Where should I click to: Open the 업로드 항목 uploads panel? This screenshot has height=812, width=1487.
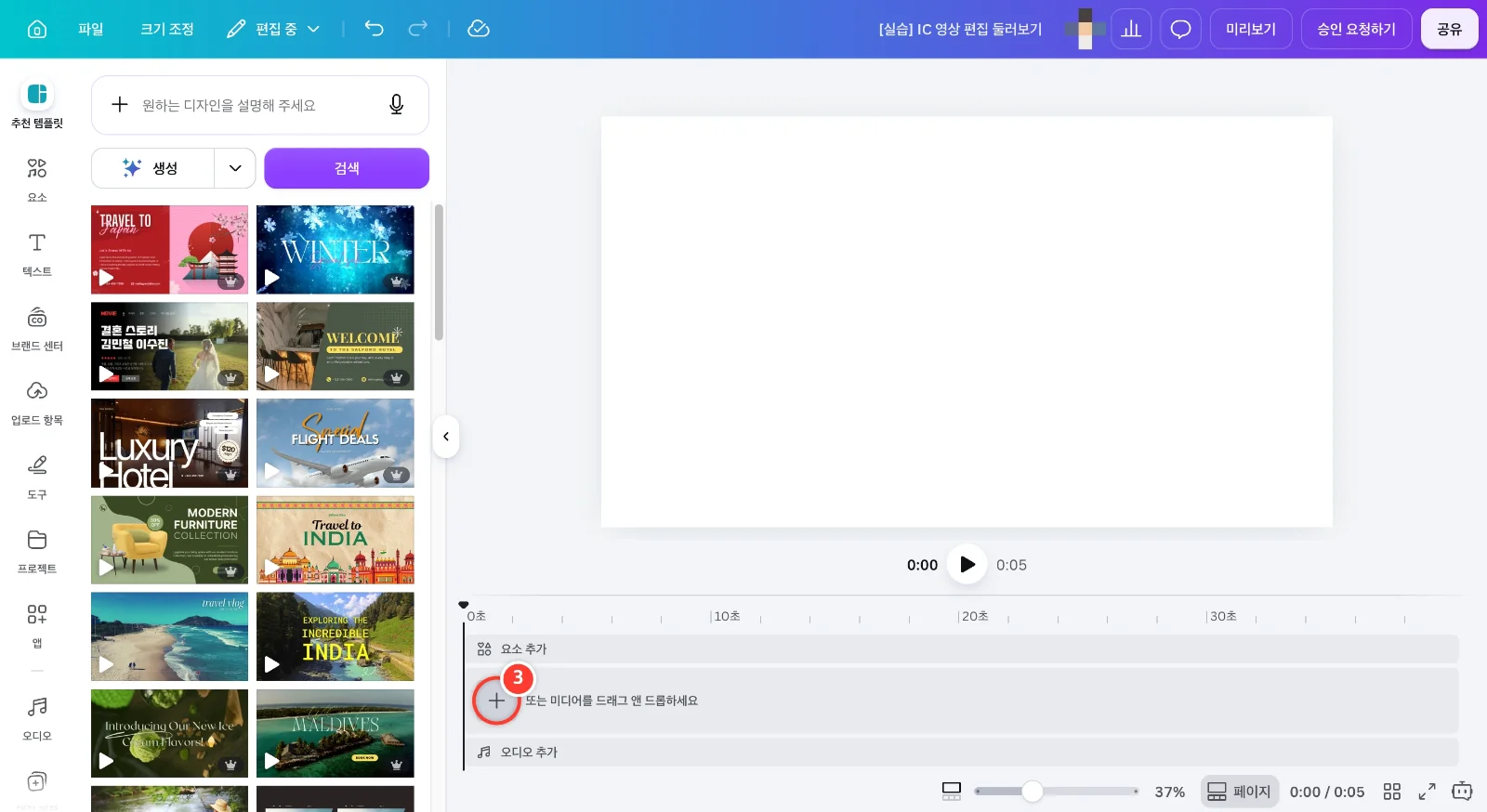coord(37,402)
